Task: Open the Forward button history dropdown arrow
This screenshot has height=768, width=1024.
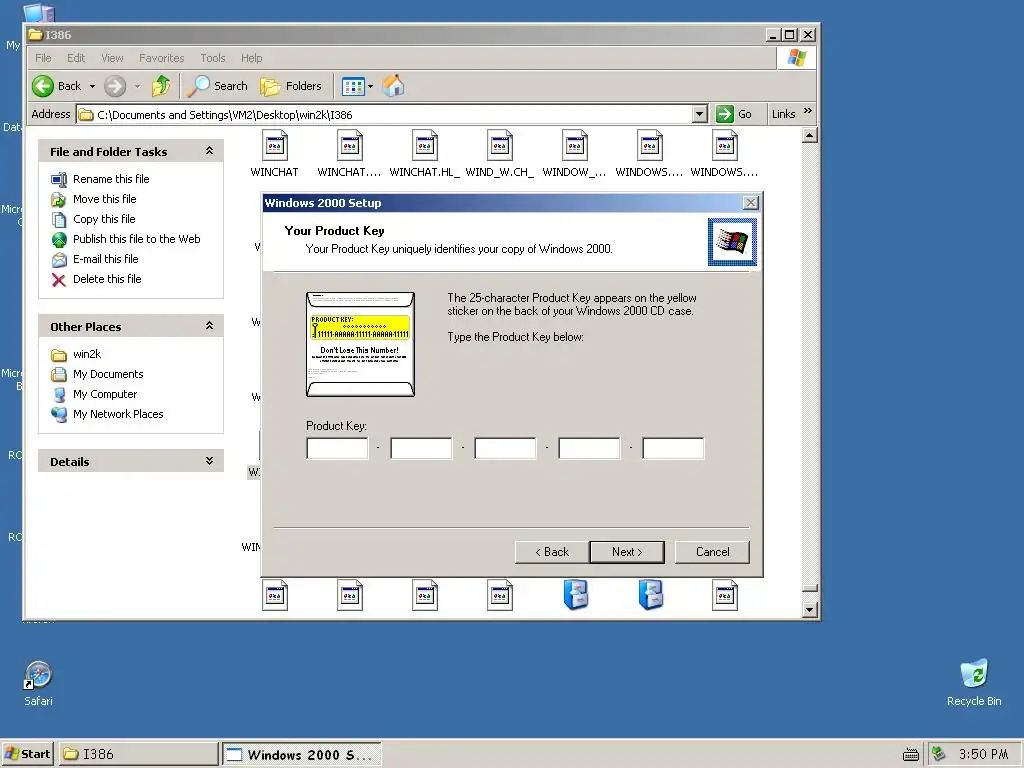Action: click(x=137, y=86)
